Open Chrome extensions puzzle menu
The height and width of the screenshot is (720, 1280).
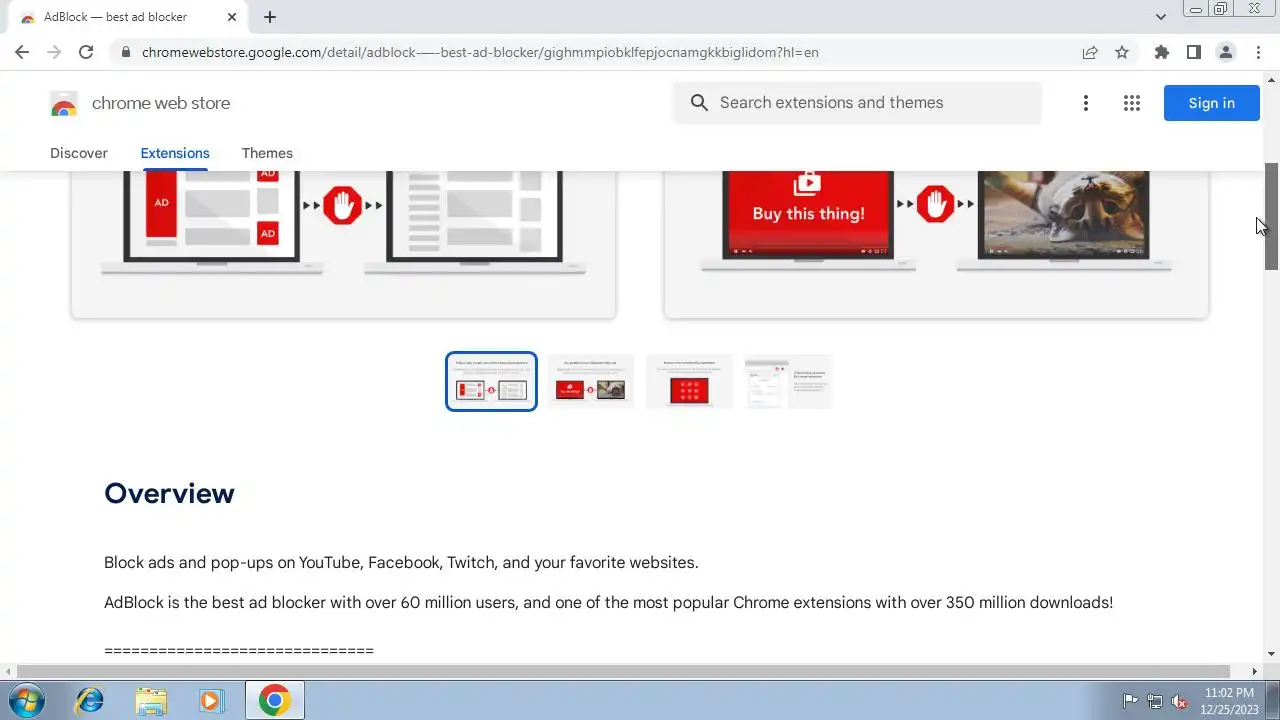(1161, 52)
